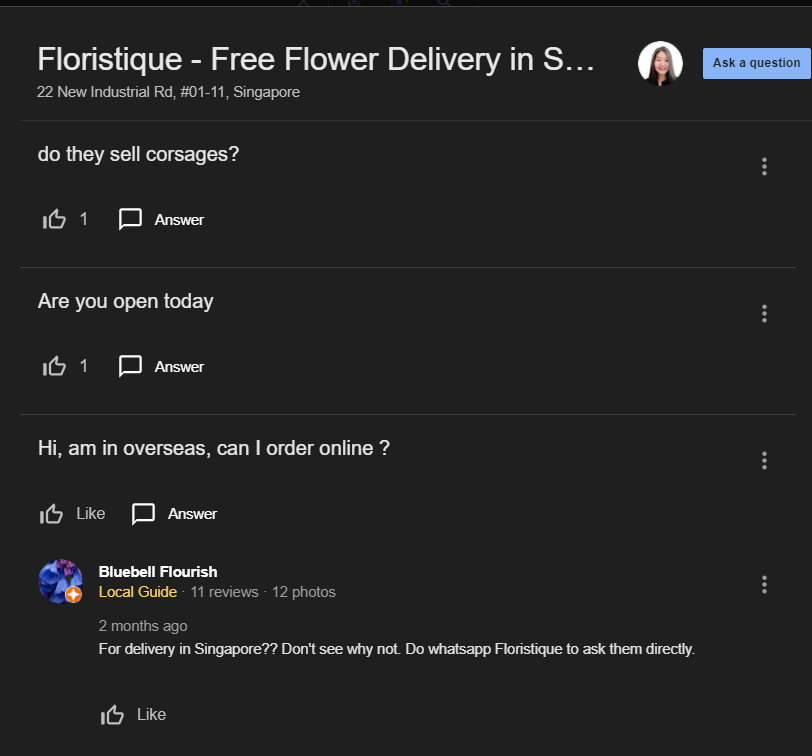Like the "Are you open today" question
Viewport: 812px width, 756px height.
[x=54, y=366]
